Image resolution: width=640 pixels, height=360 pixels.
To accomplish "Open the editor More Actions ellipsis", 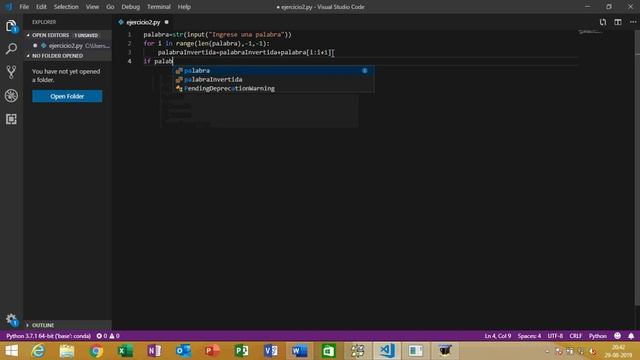I will (633, 22).
